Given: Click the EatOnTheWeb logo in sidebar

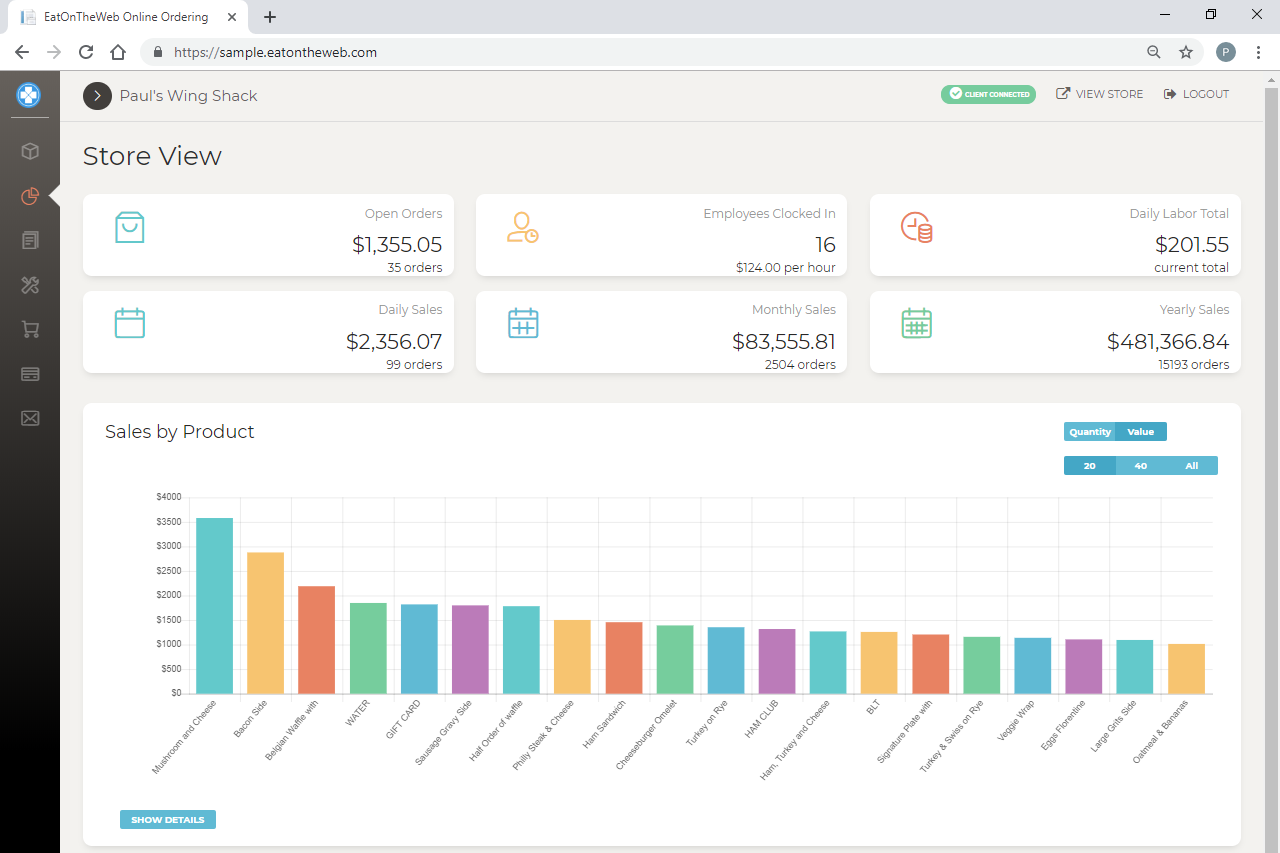Looking at the screenshot, I should (x=29, y=95).
